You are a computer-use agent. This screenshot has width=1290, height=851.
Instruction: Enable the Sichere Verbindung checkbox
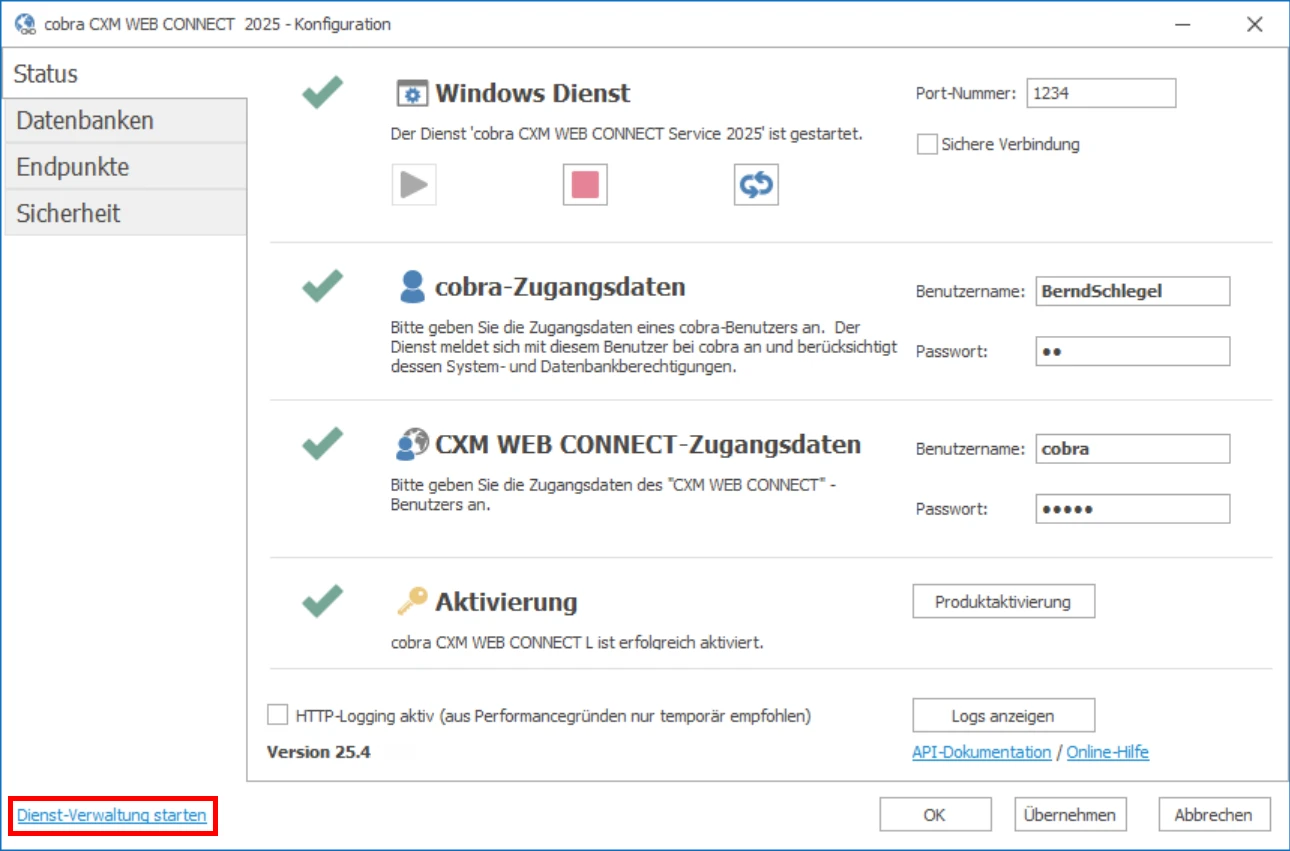pos(926,145)
